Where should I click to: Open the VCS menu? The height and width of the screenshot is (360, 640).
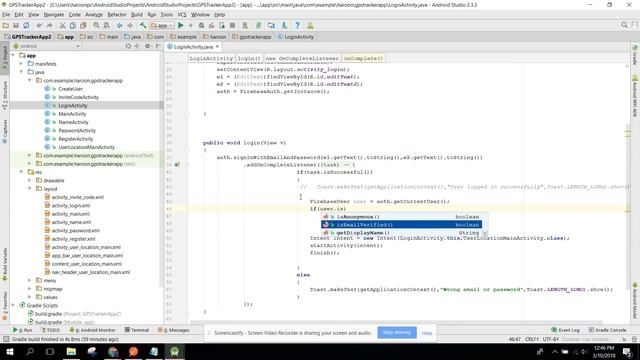(182, 14)
